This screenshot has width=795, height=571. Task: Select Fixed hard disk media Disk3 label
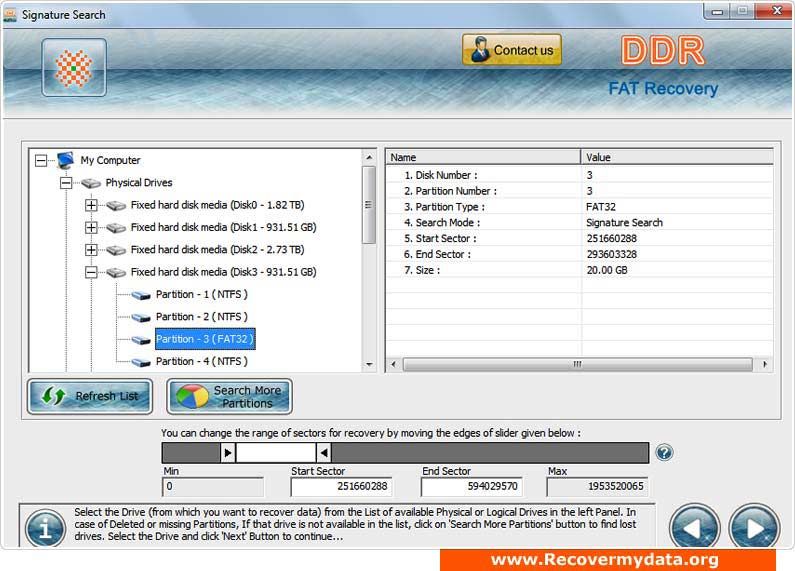pos(224,272)
